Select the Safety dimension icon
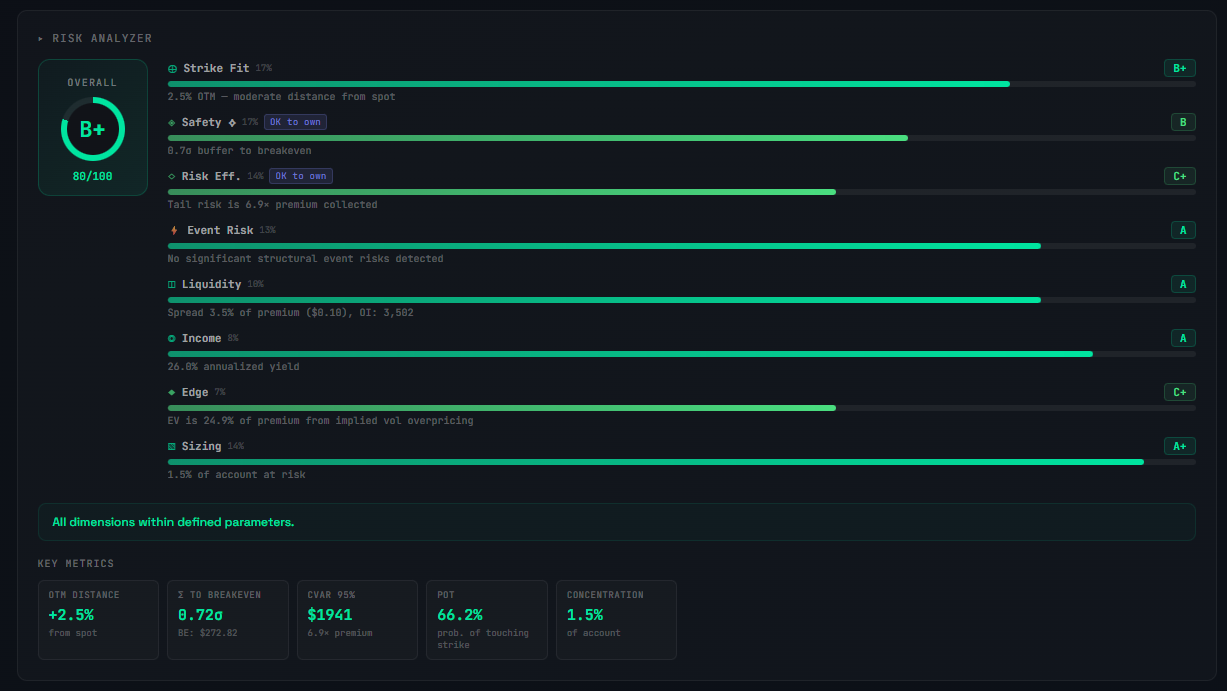This screenshot has width=1227, height=691. 171,122
